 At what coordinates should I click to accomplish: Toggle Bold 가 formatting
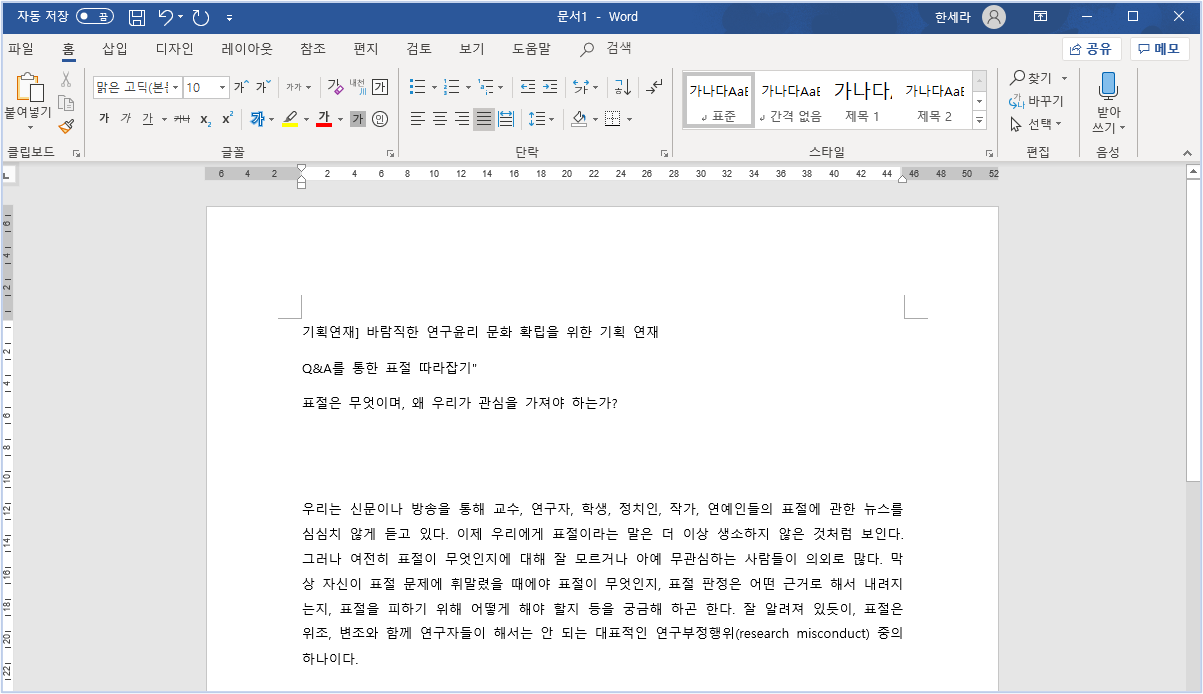pyautogui.click(x=104, y=119)
